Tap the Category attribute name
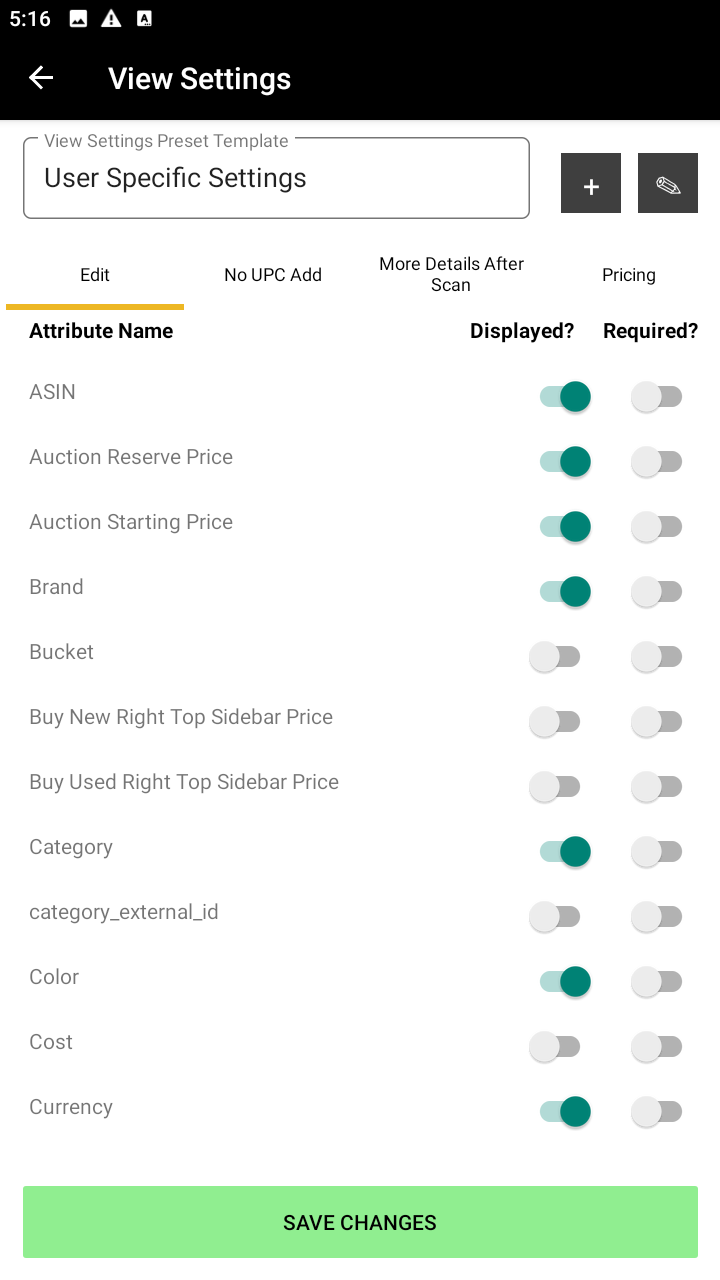Image resolution: width=720 pixels, height=1280 pixels. tap(71, 847)
